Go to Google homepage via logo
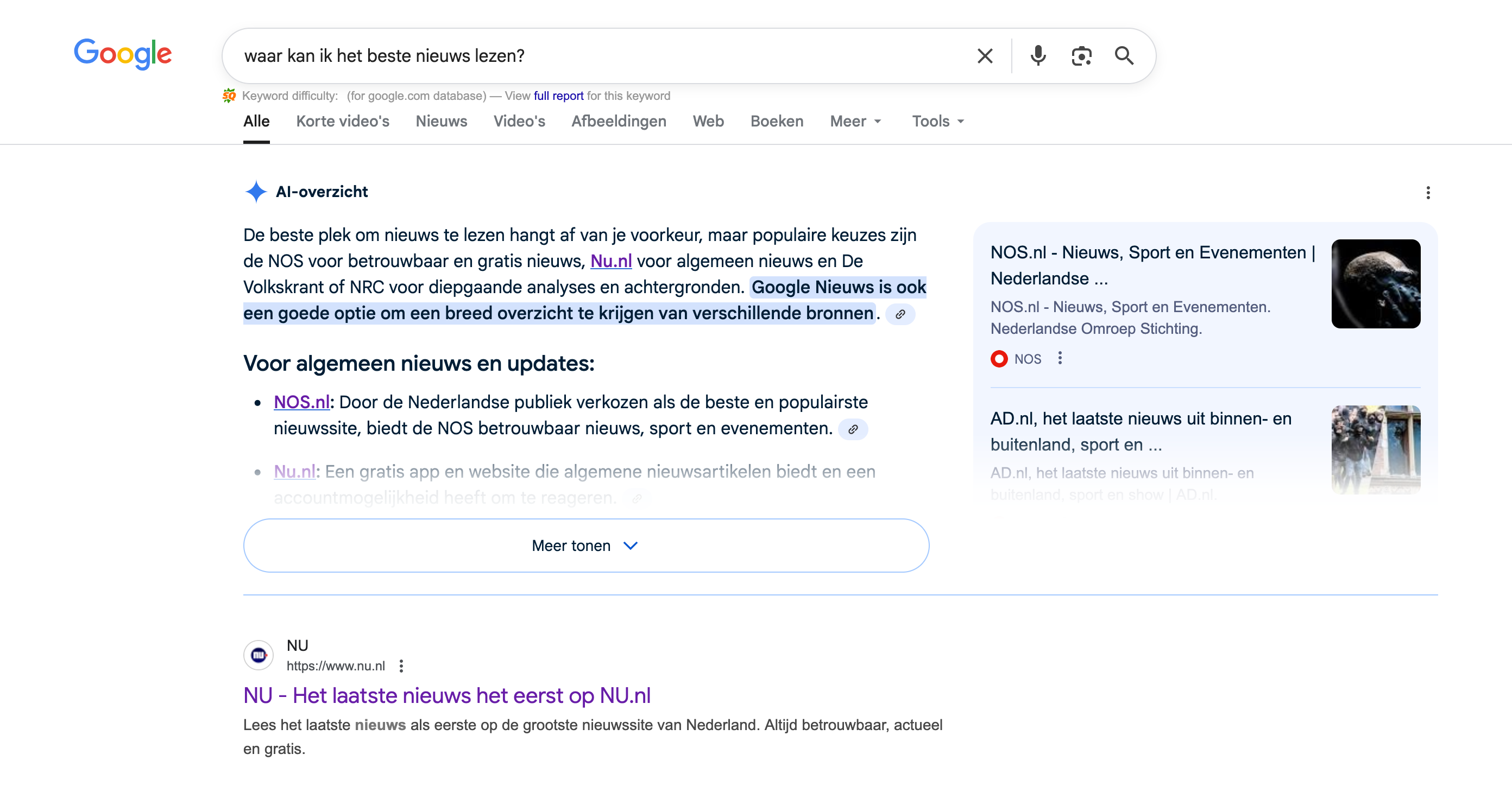 click(x=123, y=54)
